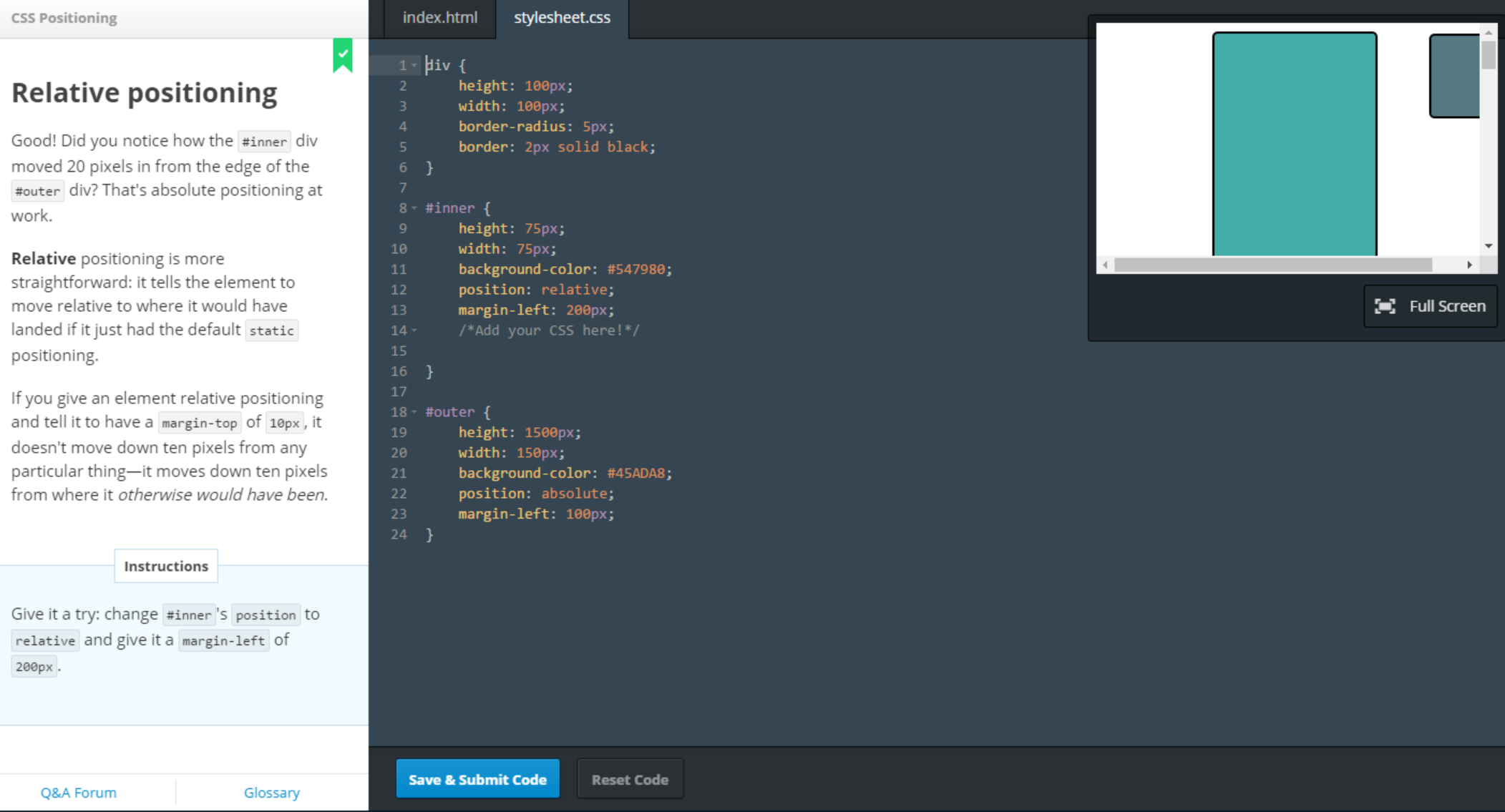Click preview horizontal scroll right arrow

[1469, 265]
